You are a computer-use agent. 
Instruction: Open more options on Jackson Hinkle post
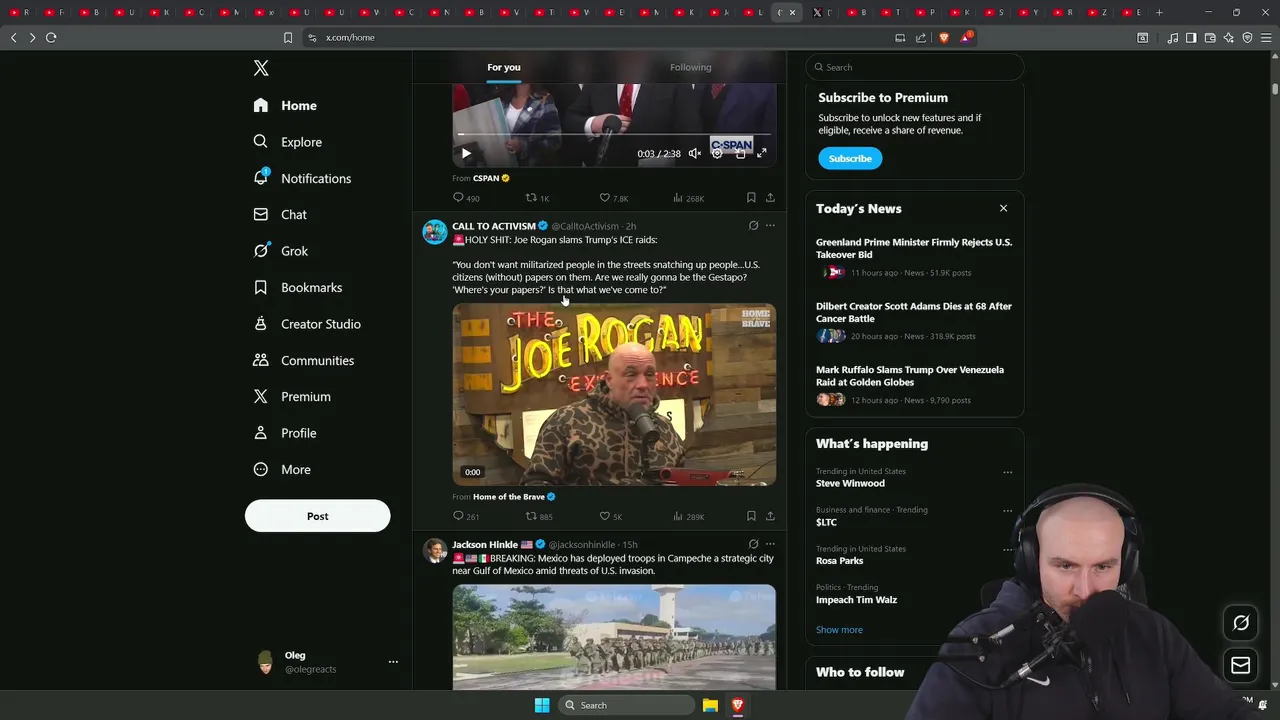[770, 545]
